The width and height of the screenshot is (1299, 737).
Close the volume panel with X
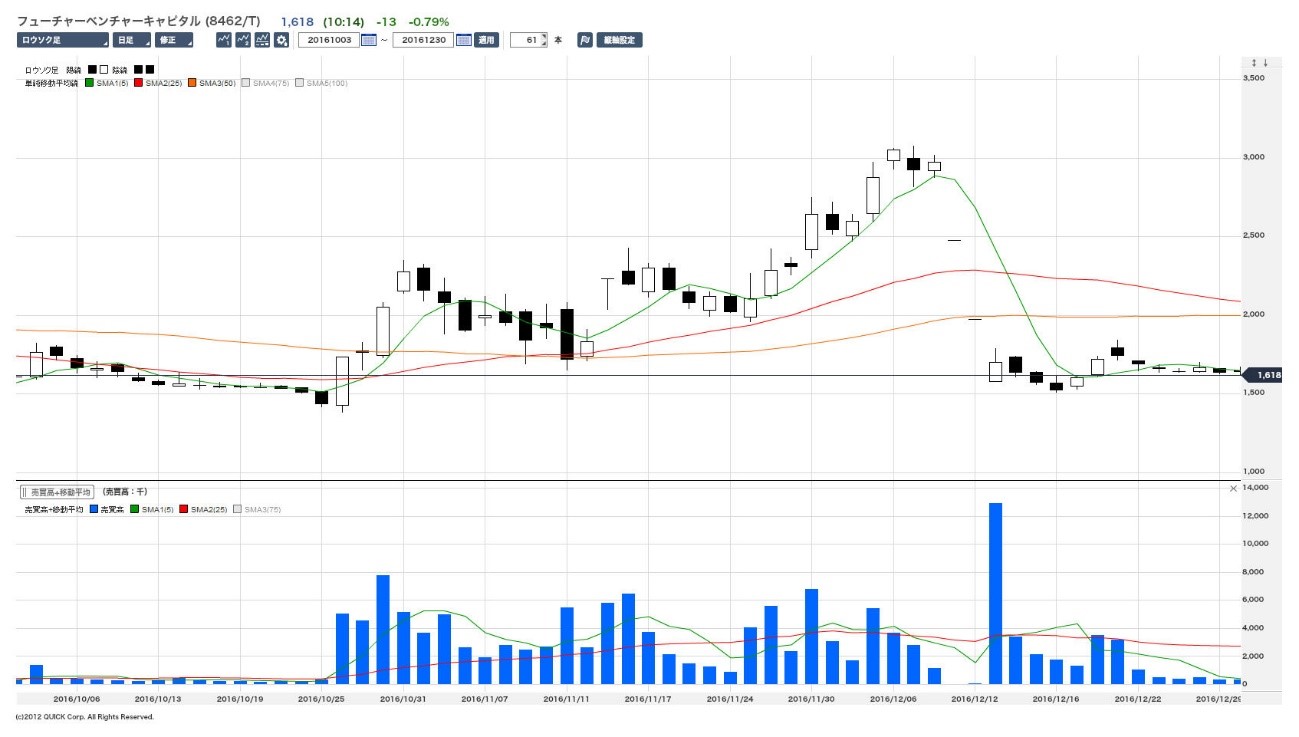[1233, 488]
